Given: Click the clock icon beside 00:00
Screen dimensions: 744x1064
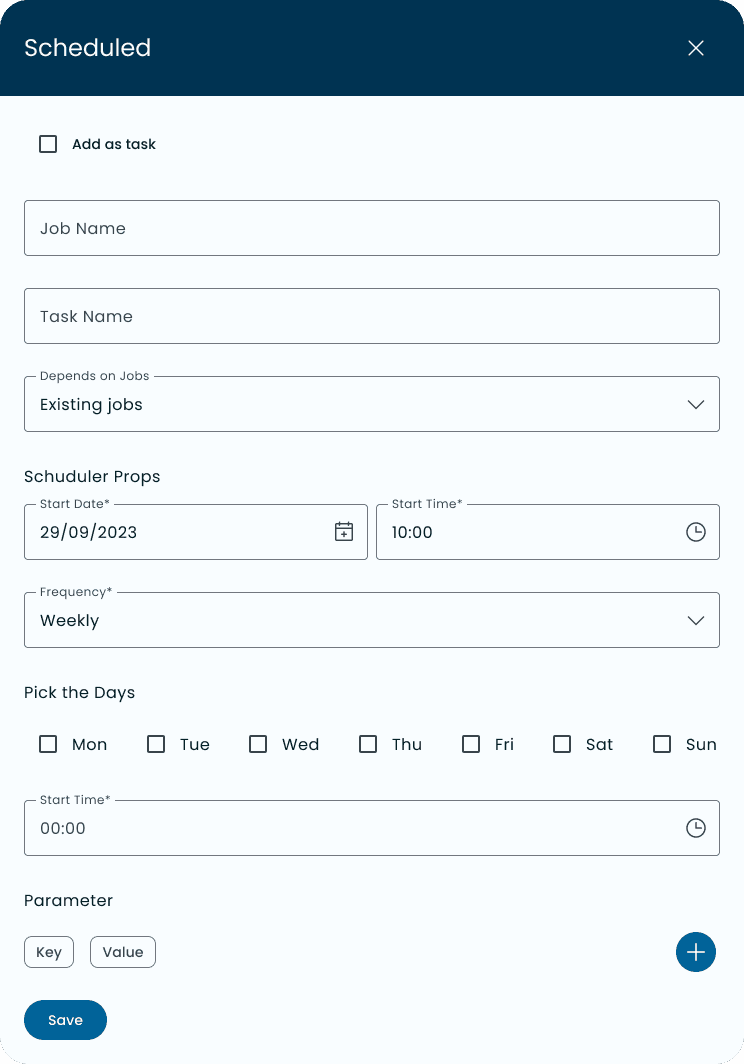Looking at the screenshot, I should pos(696,828).
